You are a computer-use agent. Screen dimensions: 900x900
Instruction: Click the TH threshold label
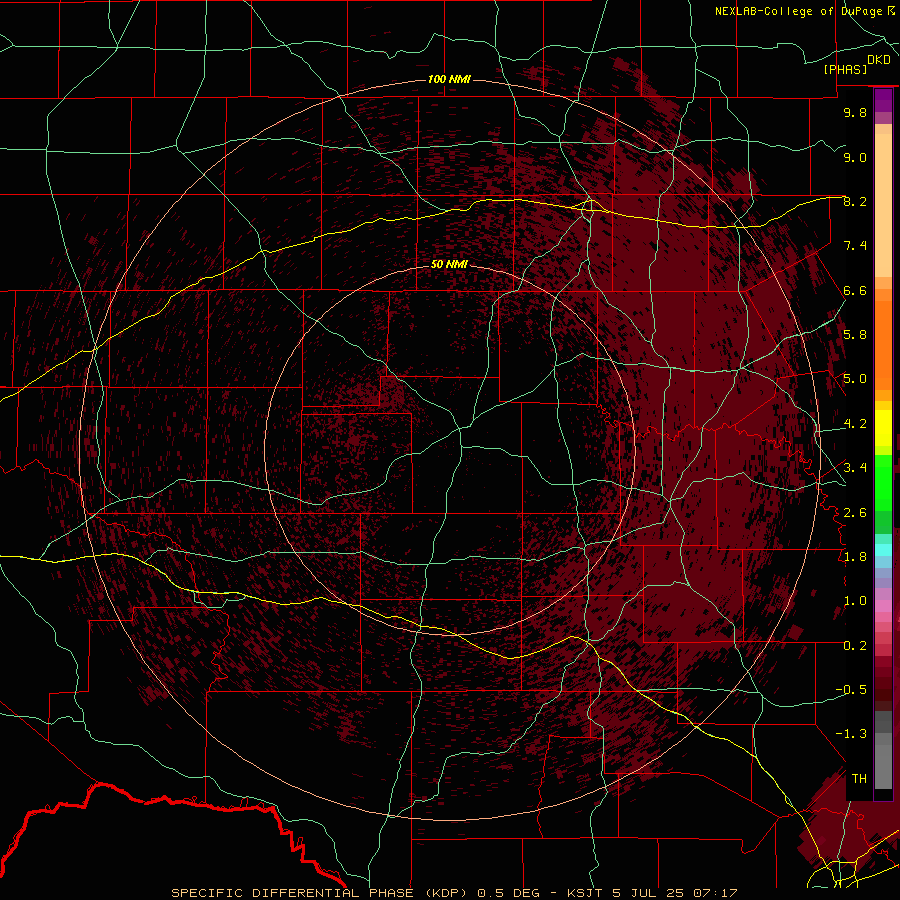pyautogui.click(x=859, y=779)
